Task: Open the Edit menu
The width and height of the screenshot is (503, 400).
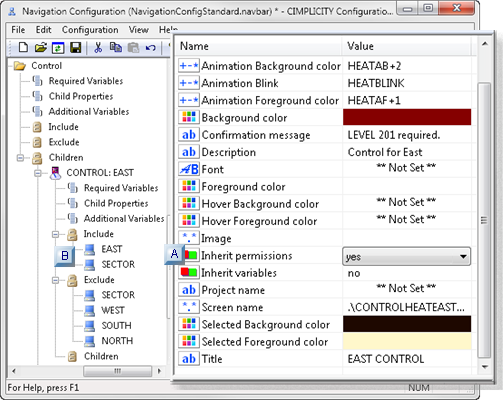Action: (x=43, y=30)
